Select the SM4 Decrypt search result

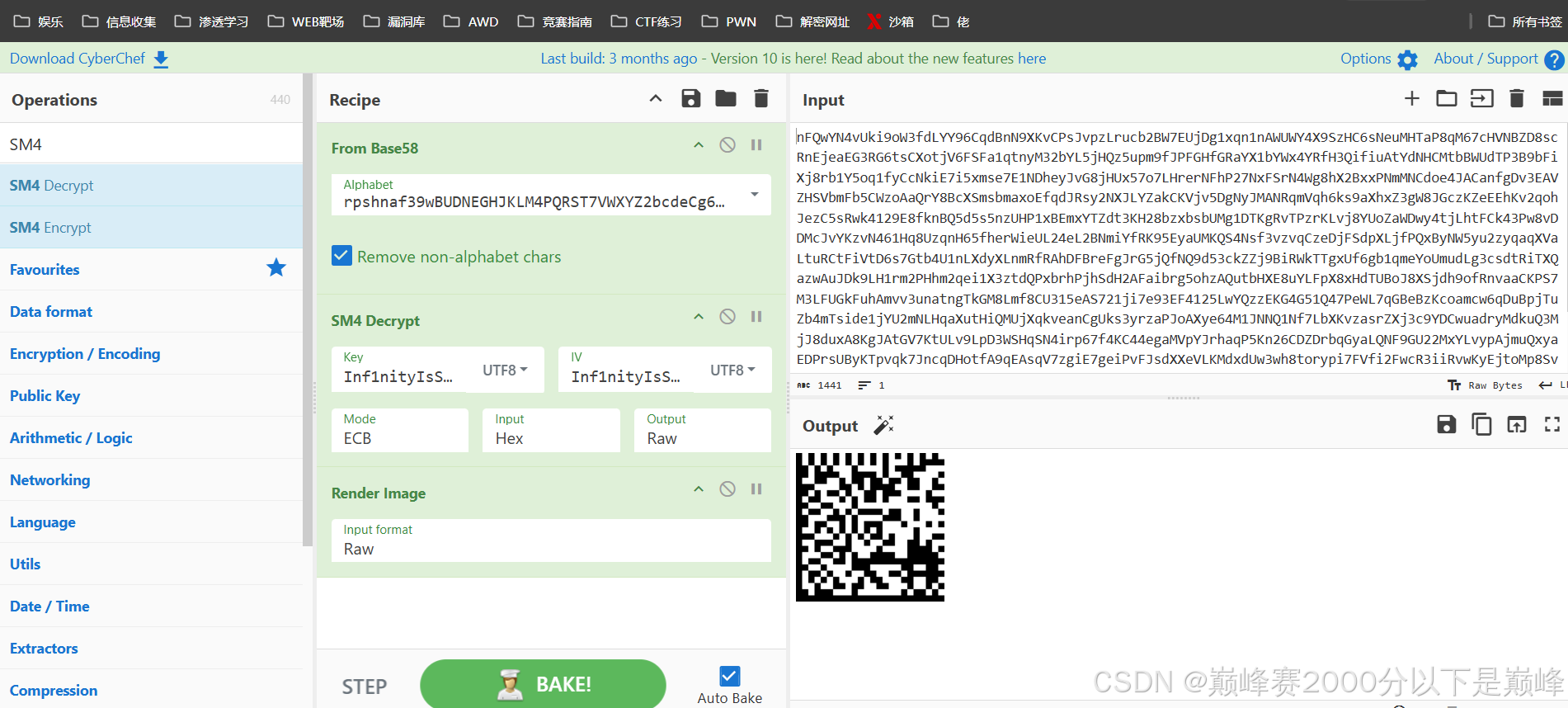pos(151,186)
